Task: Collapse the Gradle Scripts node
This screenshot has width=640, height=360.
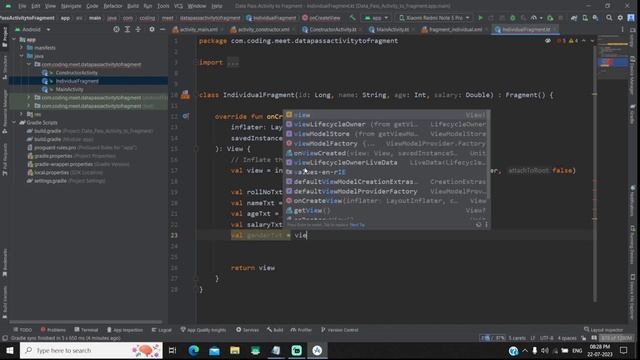Action: (x=15, y=122)
